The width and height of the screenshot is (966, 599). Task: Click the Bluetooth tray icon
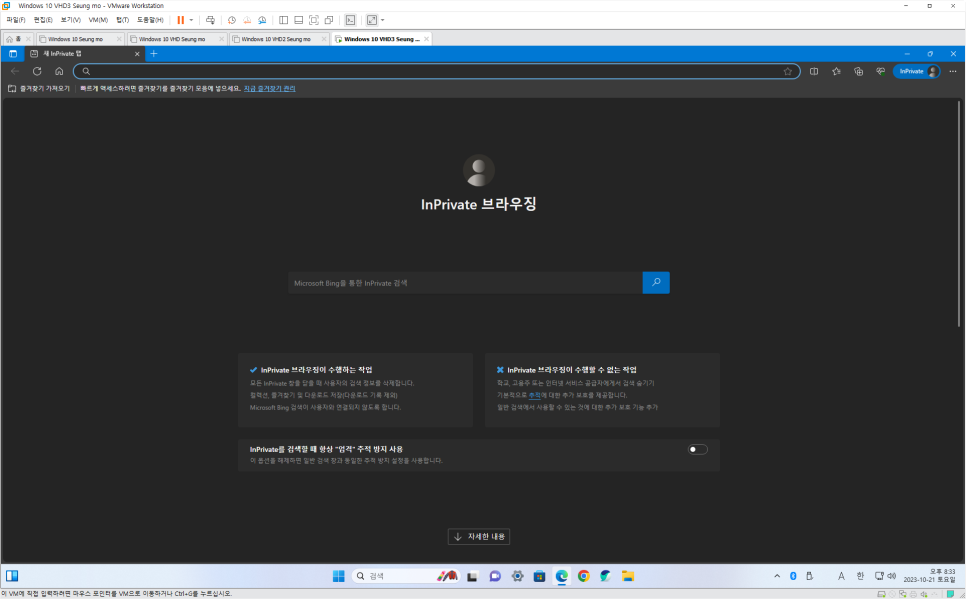click(793, 576)
